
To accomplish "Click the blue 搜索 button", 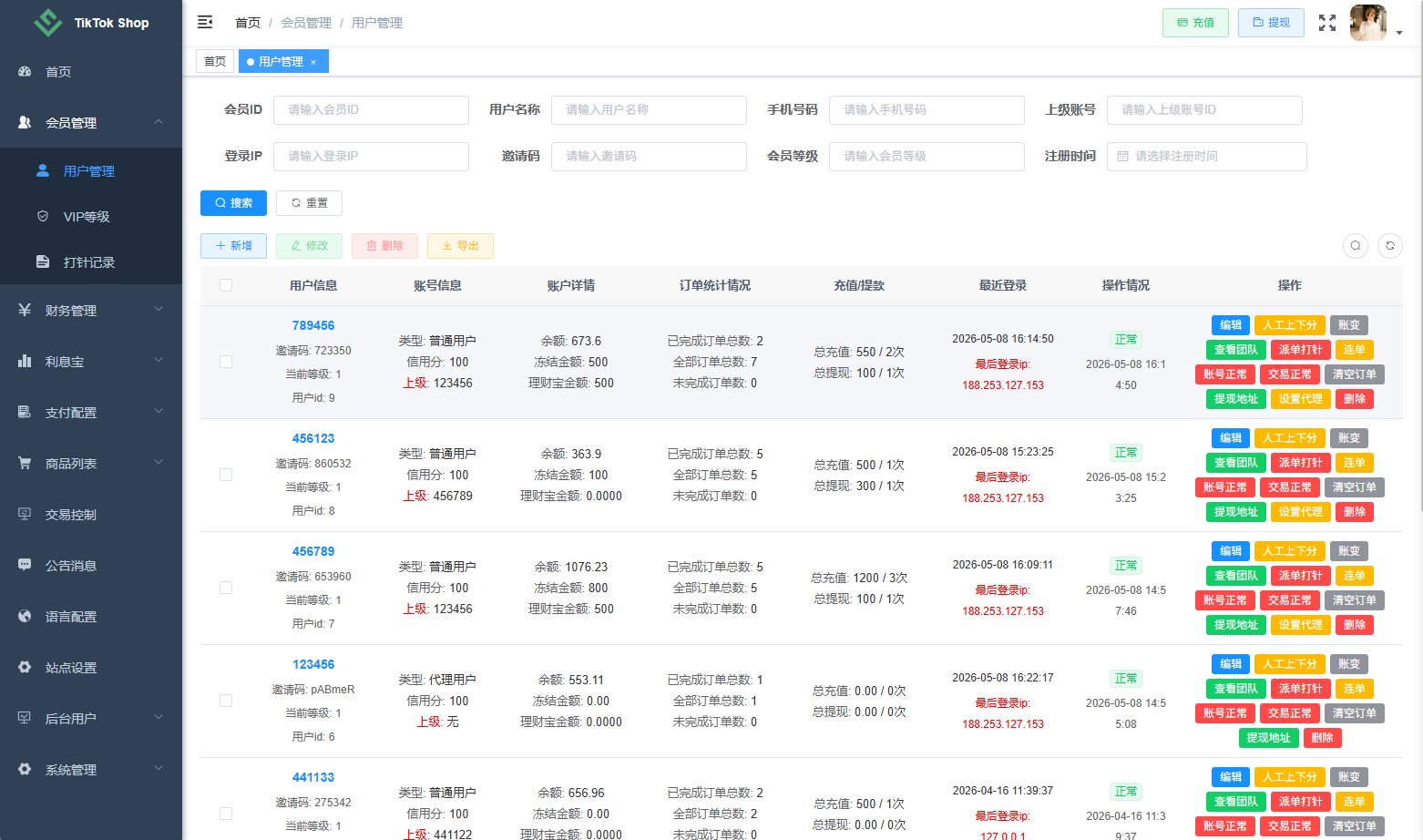I will (233, 203).
